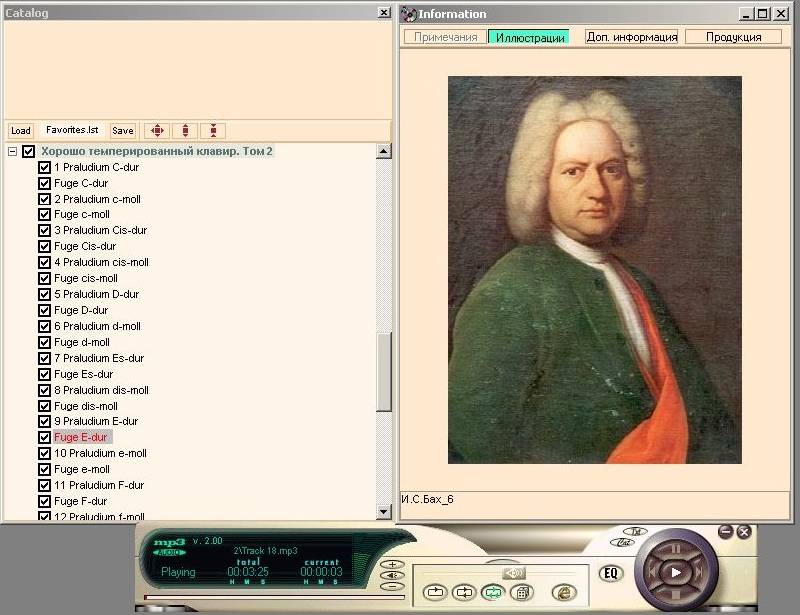Click the Catalog list scroll down arrow
This screenshot has height=615, width=800.
(x=384, y=511)
